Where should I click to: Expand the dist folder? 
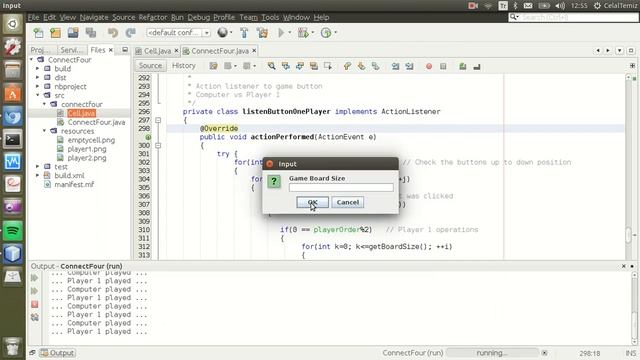[x=38, y=78]
